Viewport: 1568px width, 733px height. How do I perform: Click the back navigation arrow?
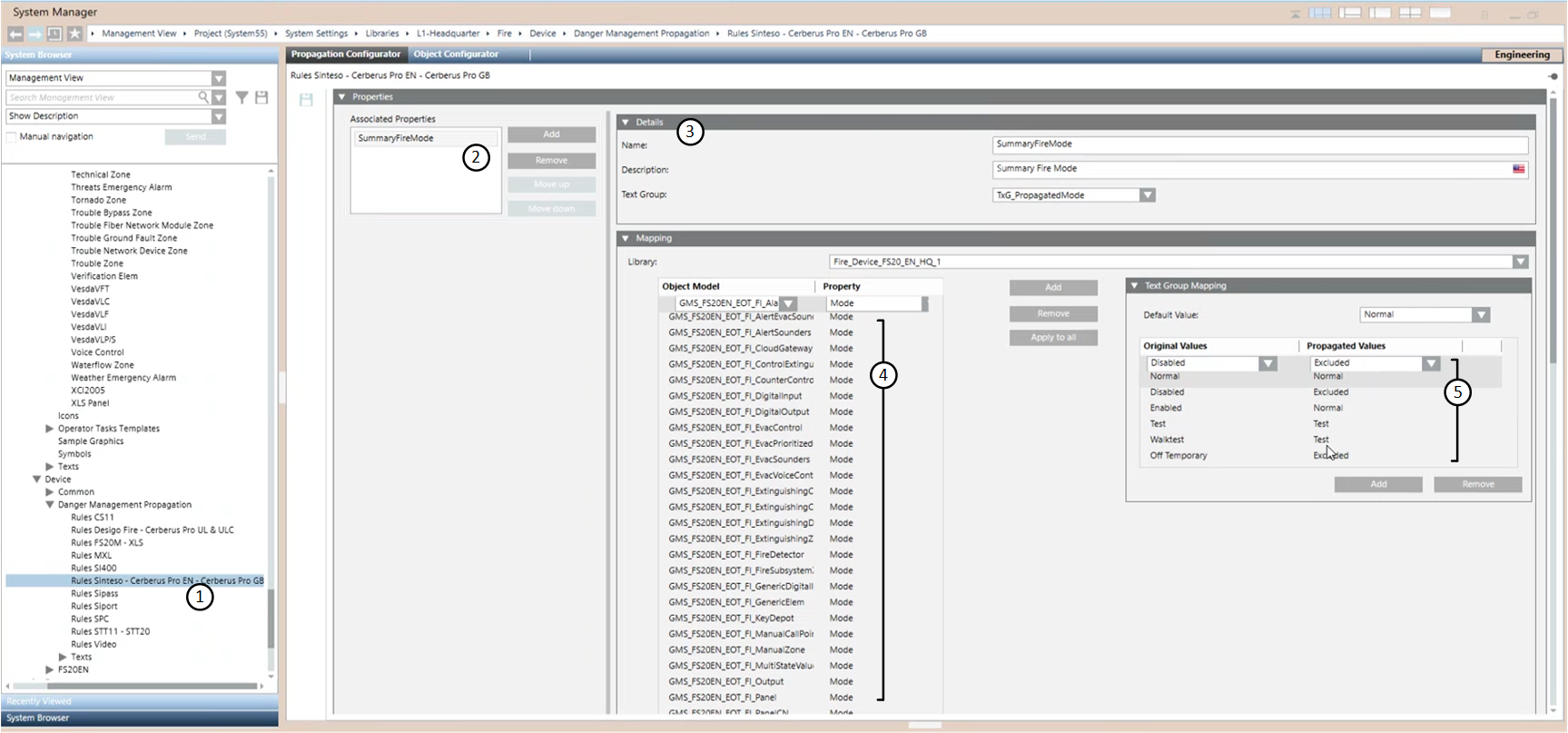coord(15,34)
